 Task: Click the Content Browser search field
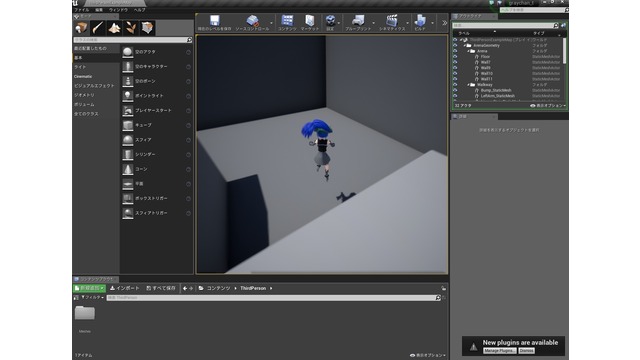272,298
